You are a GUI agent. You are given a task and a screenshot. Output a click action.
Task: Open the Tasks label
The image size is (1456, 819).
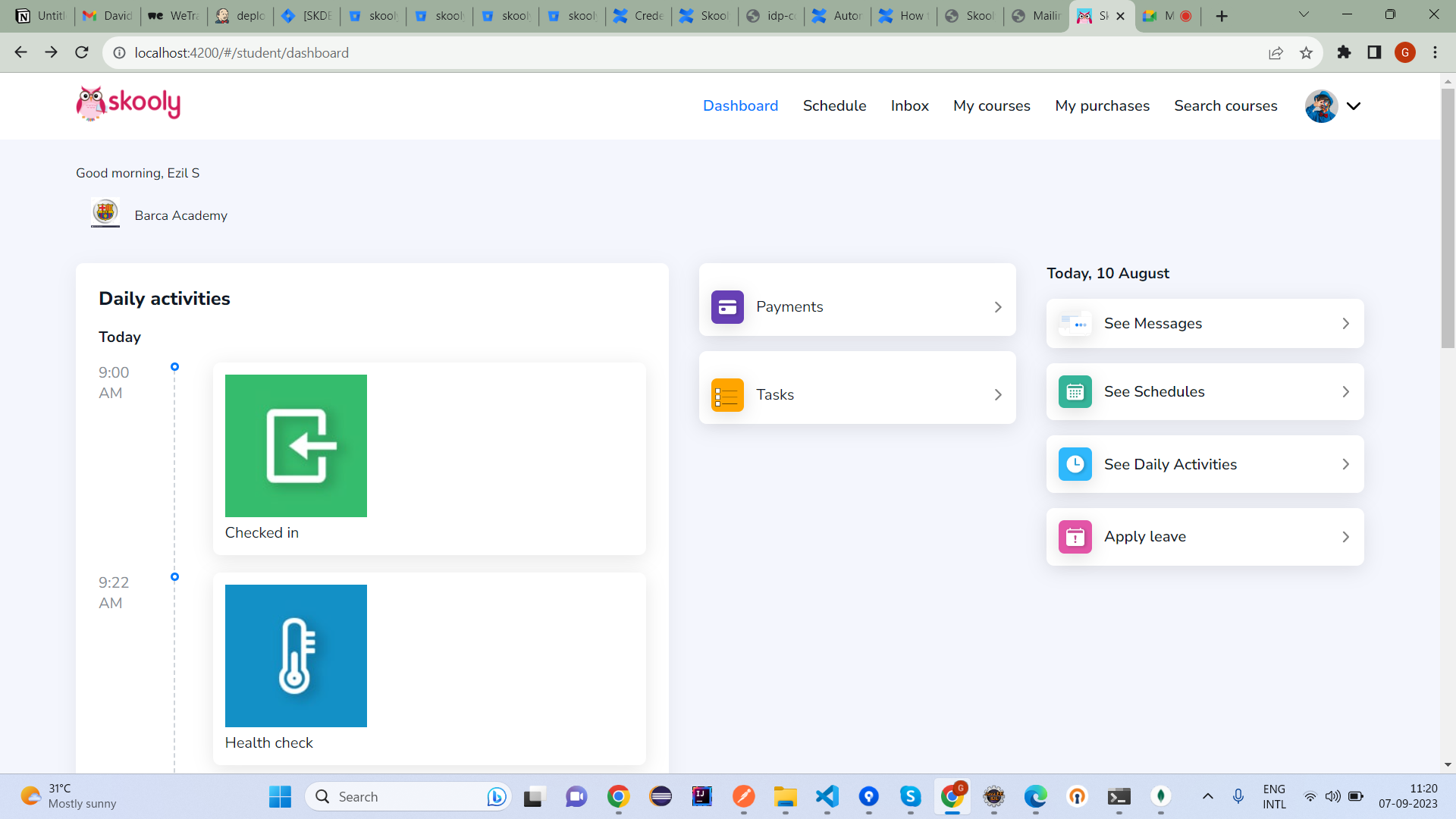click(775, 394)
